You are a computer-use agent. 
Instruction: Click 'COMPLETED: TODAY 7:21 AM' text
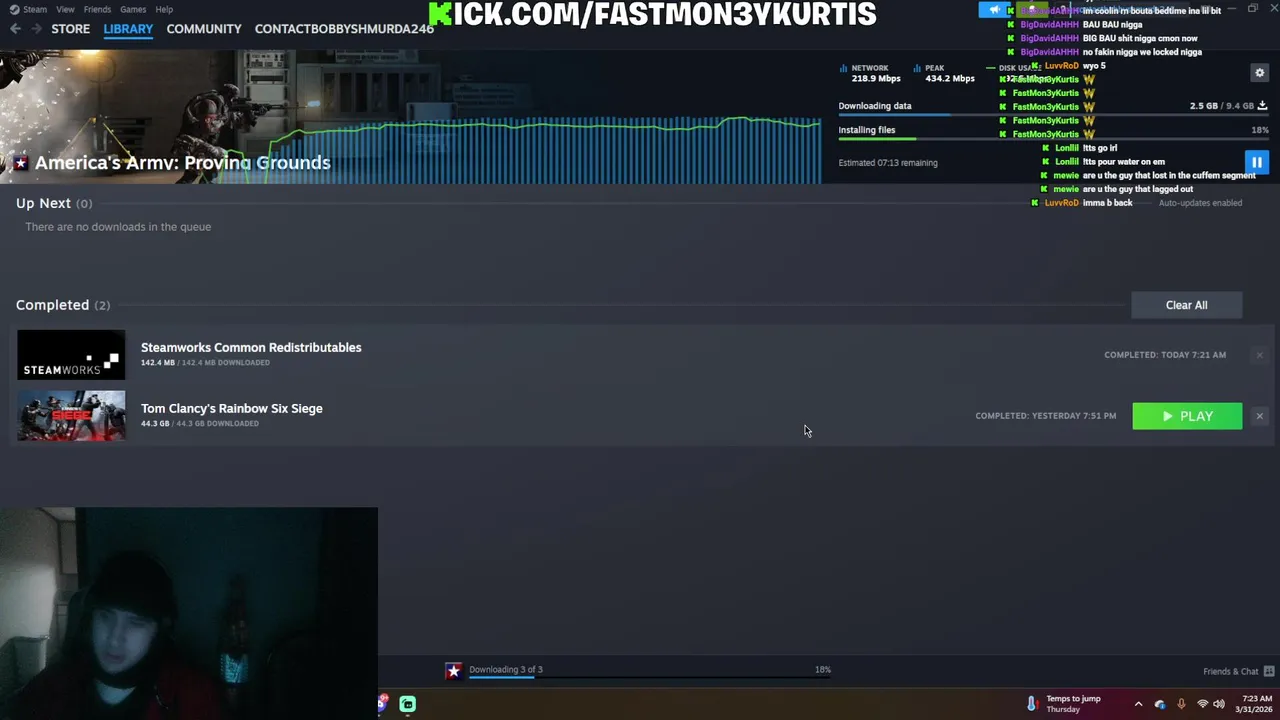coord(1165,355)
